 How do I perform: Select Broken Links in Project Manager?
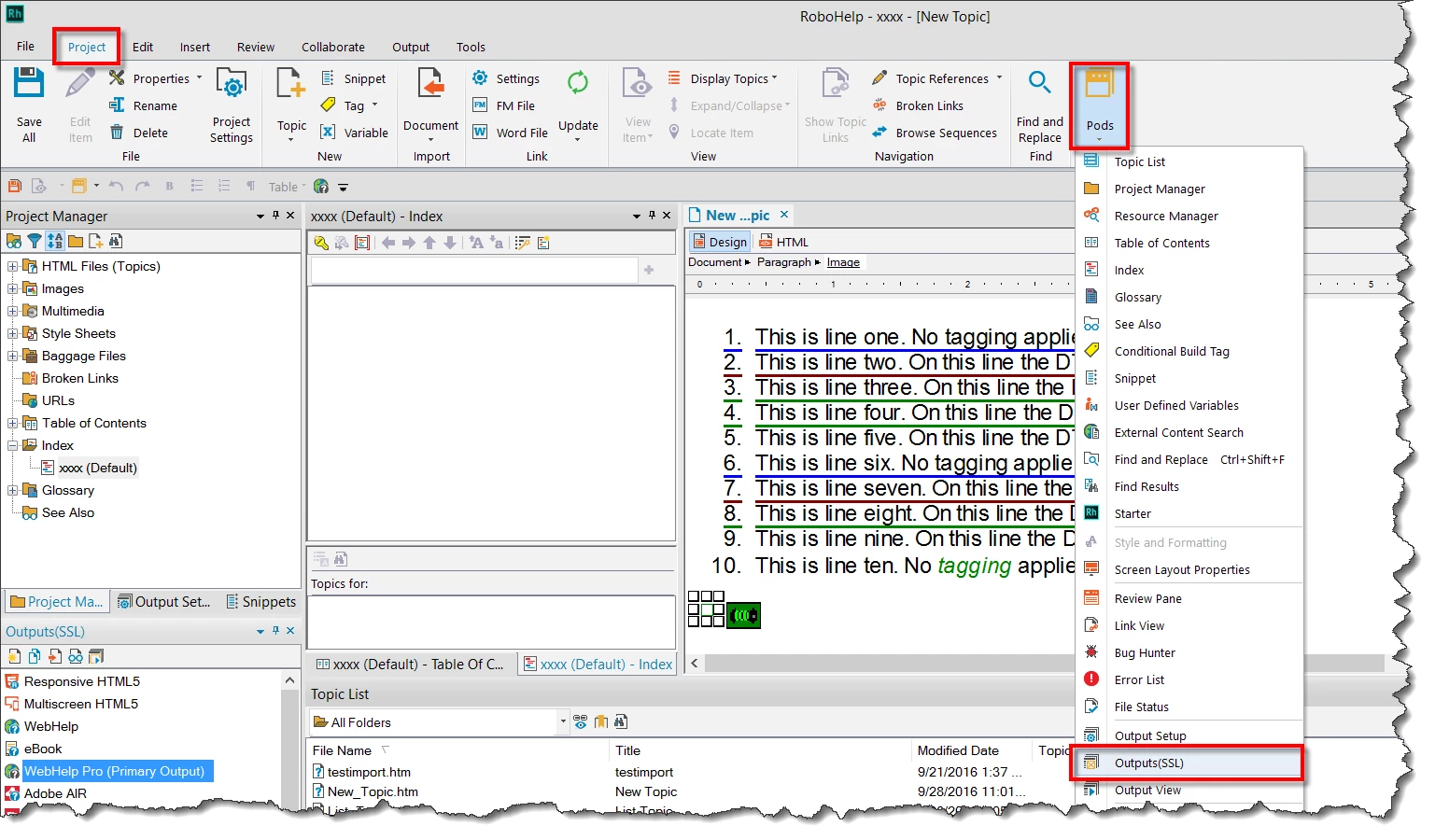[x=79, y=378]
